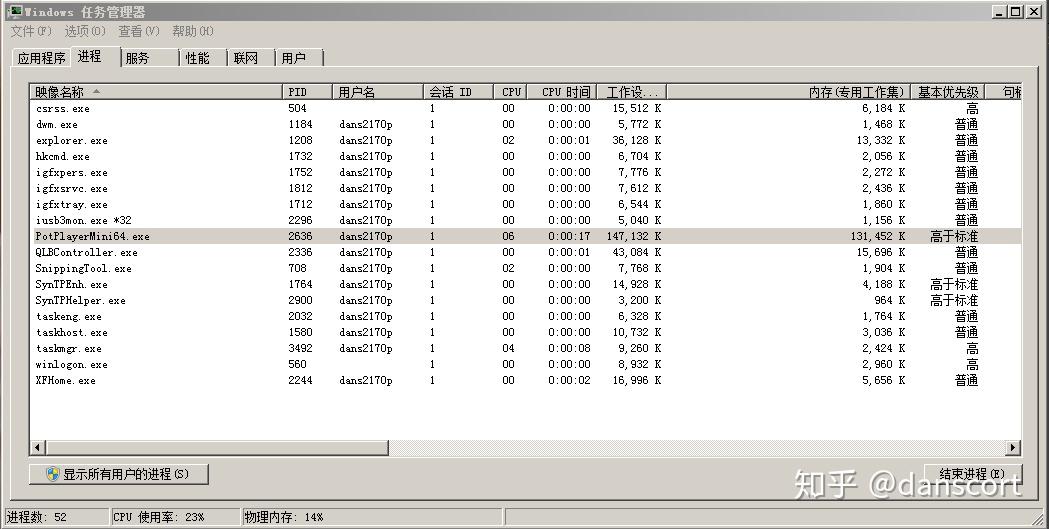
Task: Switch to the 联网 tab
Action: [x=252, y=58]
